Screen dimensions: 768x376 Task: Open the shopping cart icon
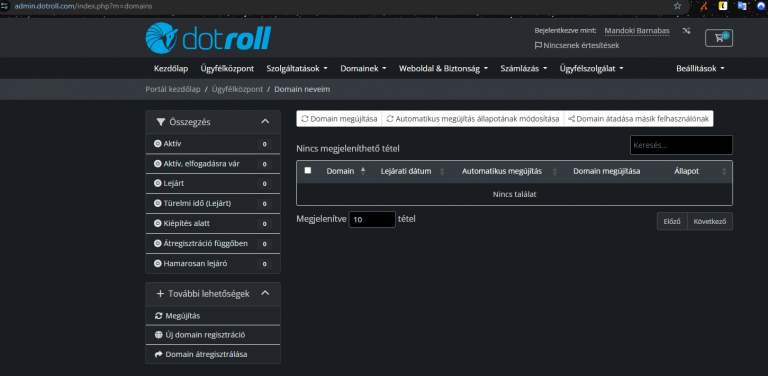pyautogui.click(x=719, y=38)
